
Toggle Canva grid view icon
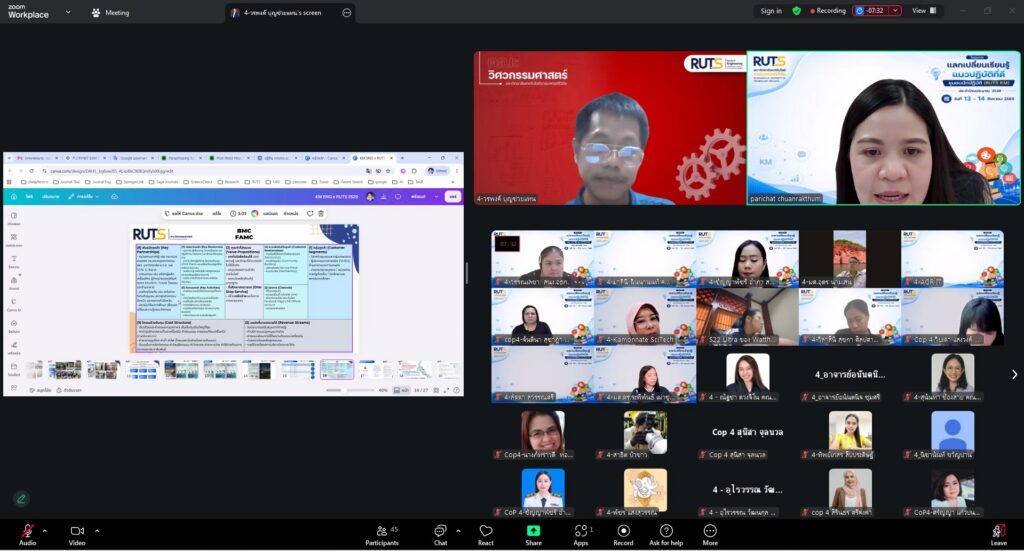pos(436,390)
